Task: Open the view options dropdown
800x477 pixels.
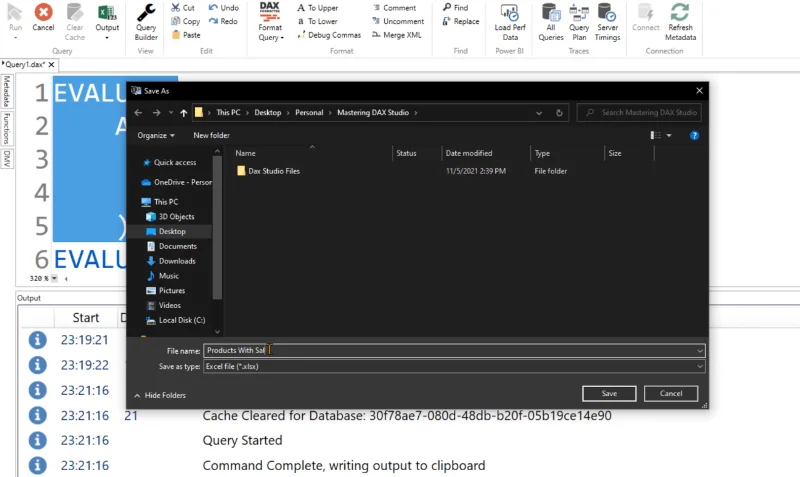Action: (669, 135)
